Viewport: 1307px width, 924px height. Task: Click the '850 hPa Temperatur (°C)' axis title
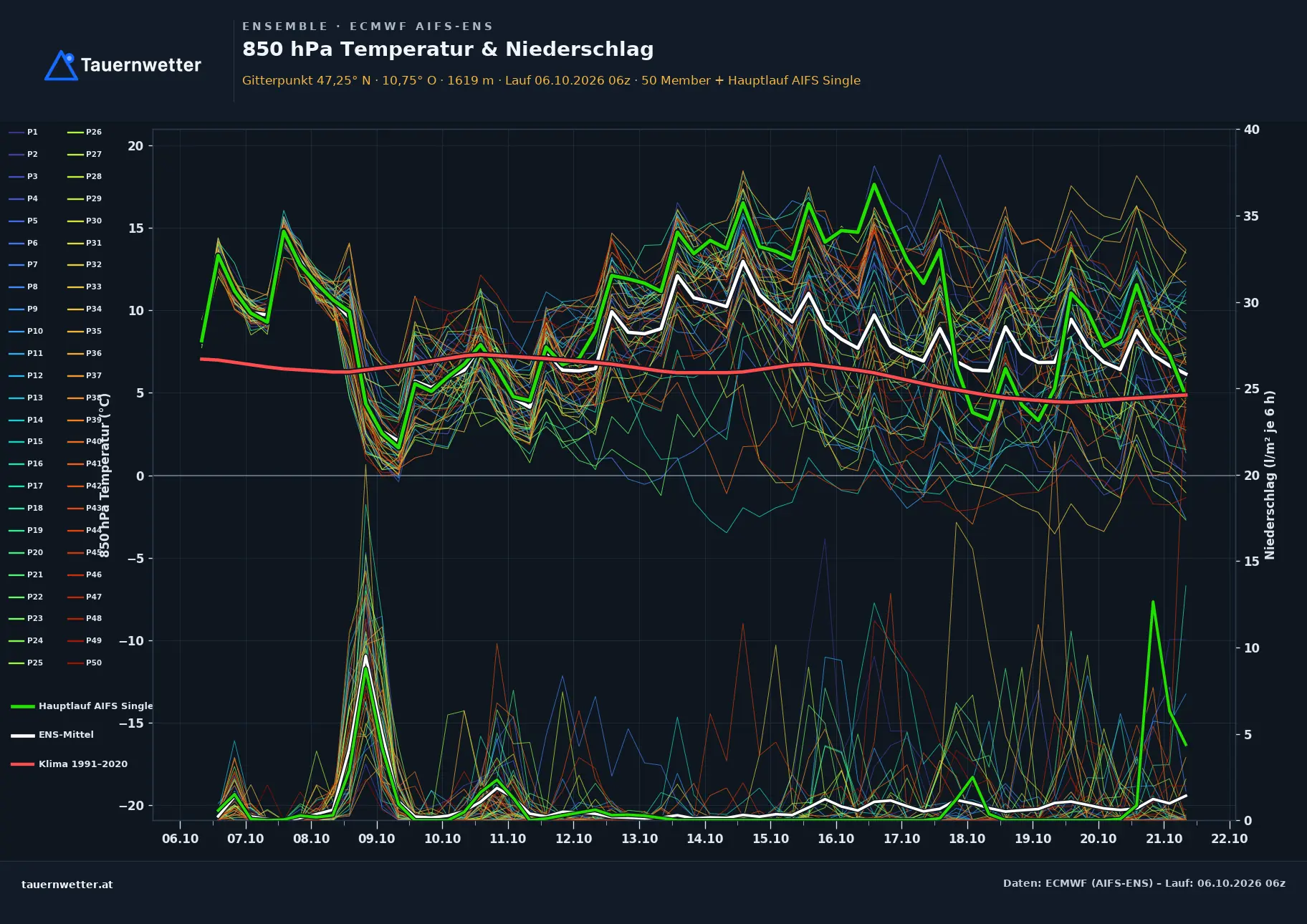(x=105, y=475)
